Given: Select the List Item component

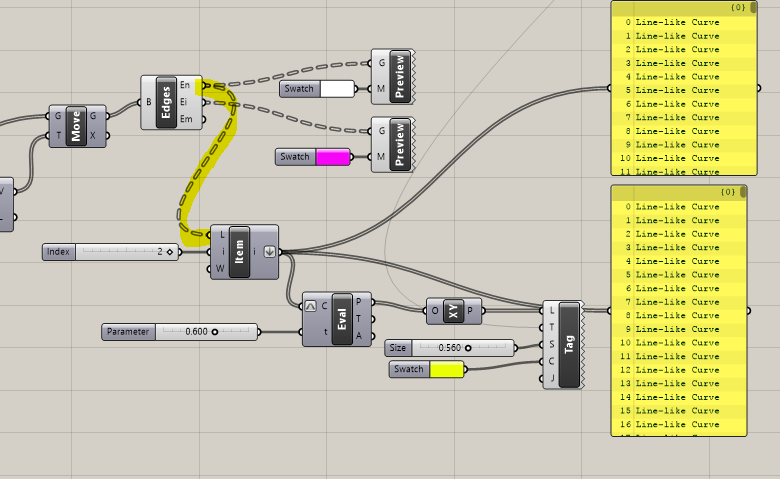Looking at the screenshot, I should (238, 251).
